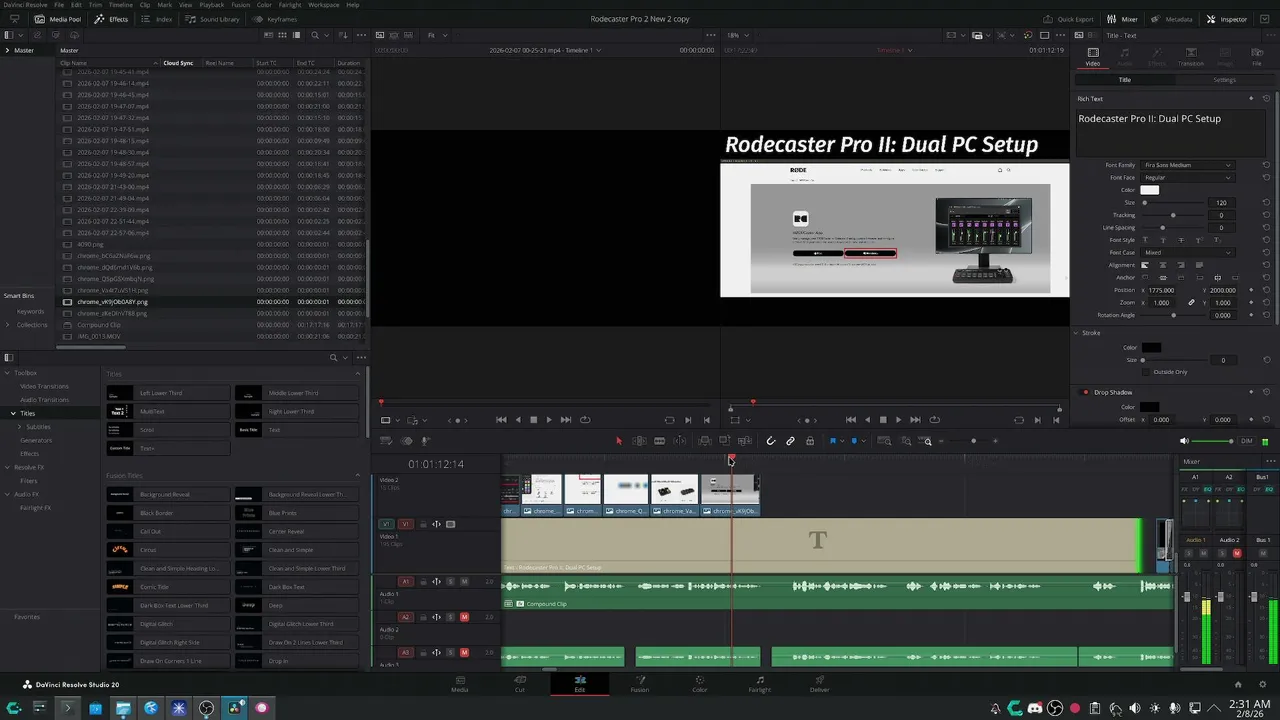Viewport: 1280px width, 720px height.
Task: Open the Inspector panel
Action: 1226,19
